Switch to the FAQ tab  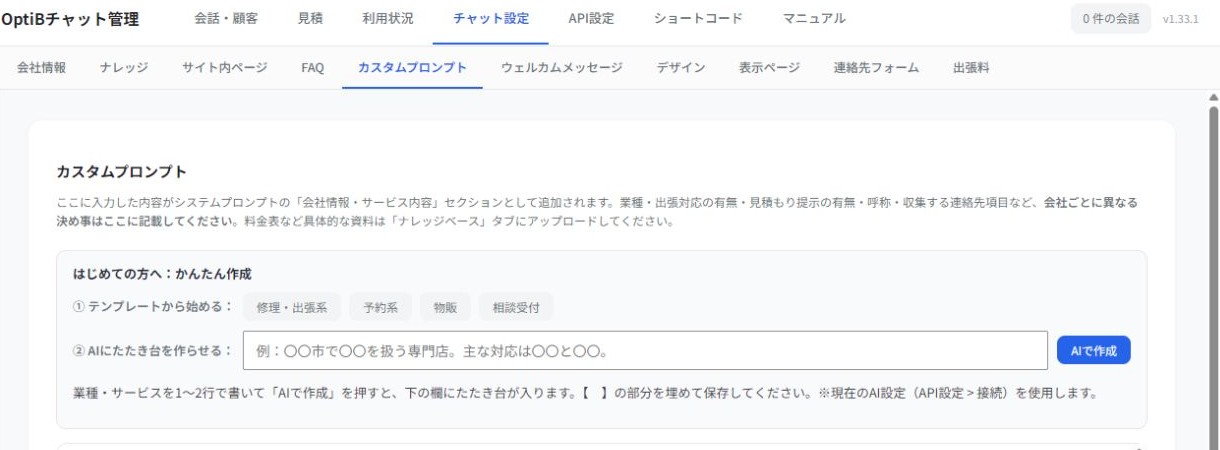pos(313,68)
